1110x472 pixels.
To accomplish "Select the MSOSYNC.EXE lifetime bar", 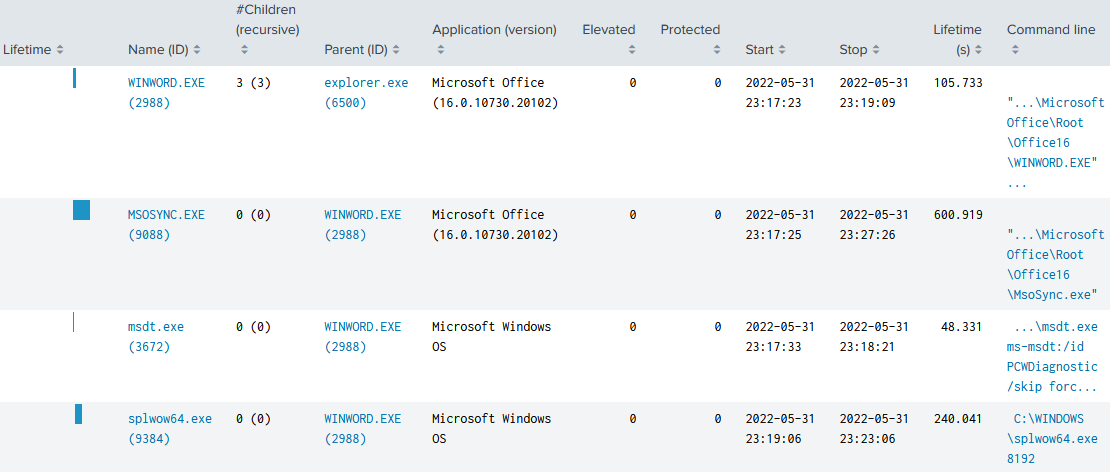I will tap(81, 210).
